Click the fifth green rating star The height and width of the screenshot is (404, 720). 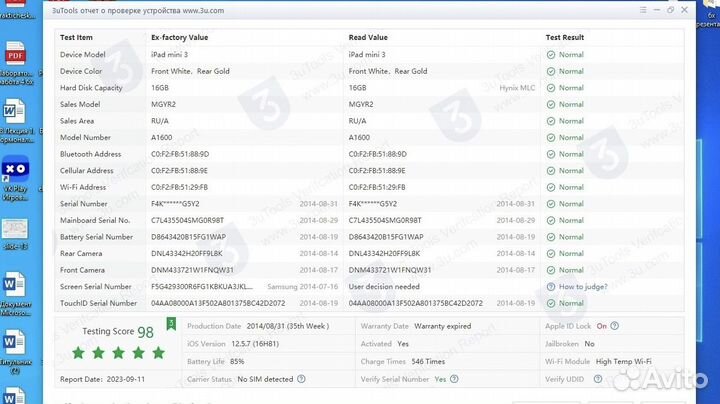(155, 352)
